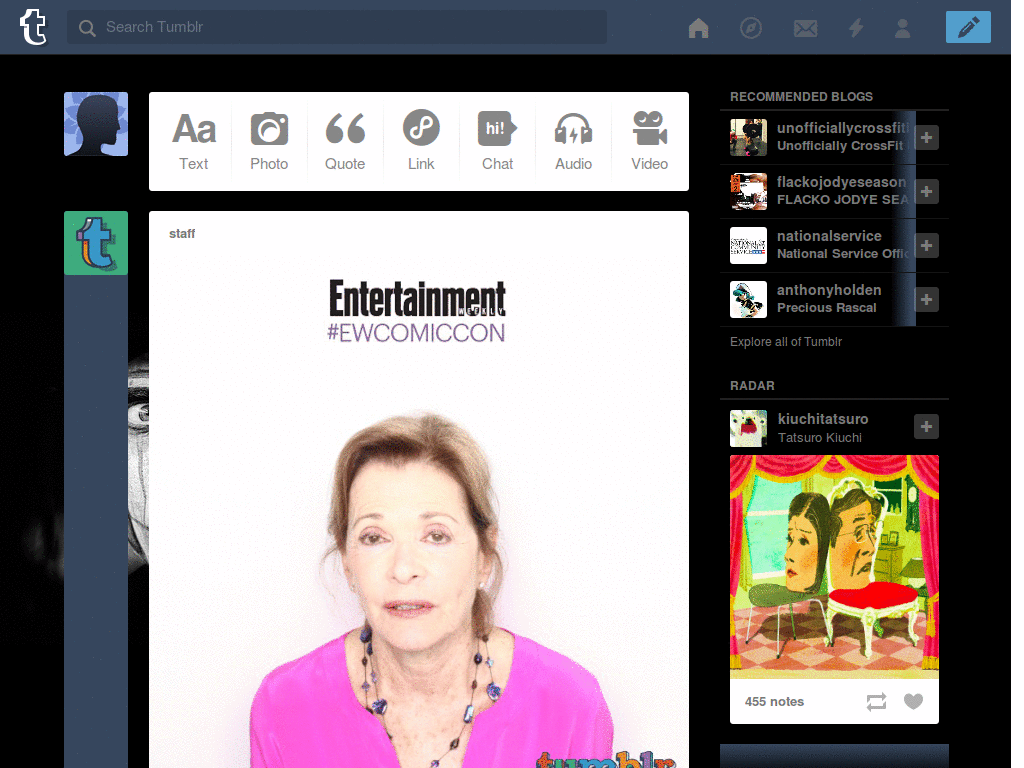Viewport: 1024px width, 768px height.
Task: Open anthonyholden blog link
Action: point(829,290)
